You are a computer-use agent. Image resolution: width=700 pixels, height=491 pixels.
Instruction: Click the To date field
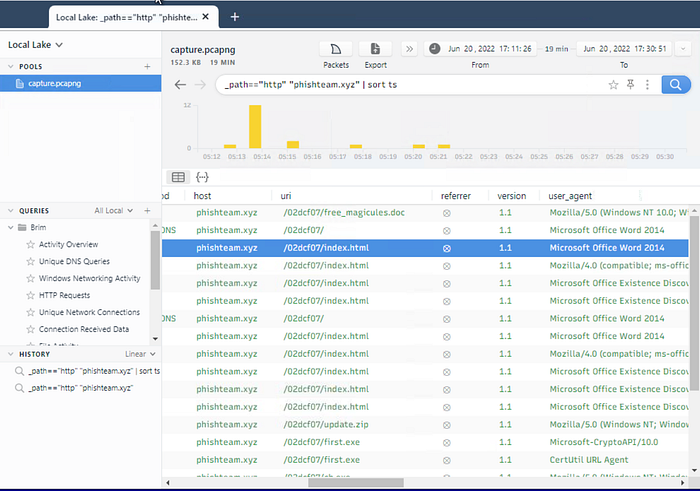point(625,49)
